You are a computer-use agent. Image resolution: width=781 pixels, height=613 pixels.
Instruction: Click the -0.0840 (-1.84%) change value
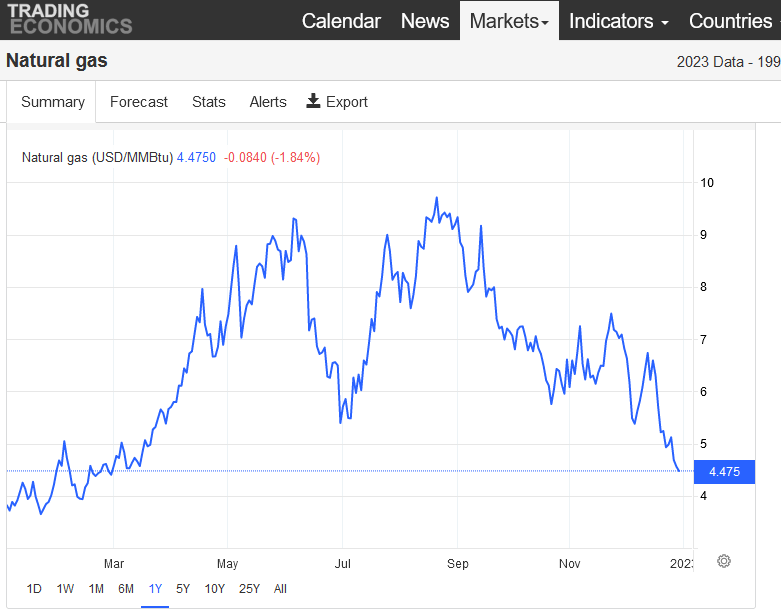click(x=272, y=157)
